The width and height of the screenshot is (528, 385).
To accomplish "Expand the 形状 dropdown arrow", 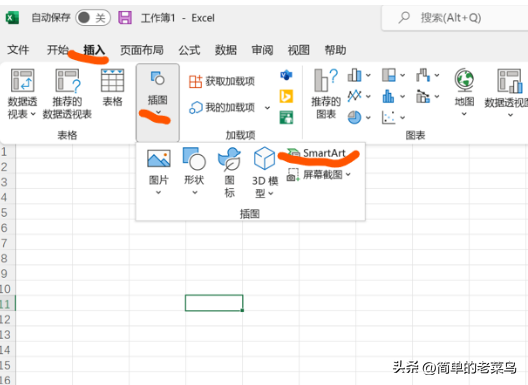I will pos(195,193).
